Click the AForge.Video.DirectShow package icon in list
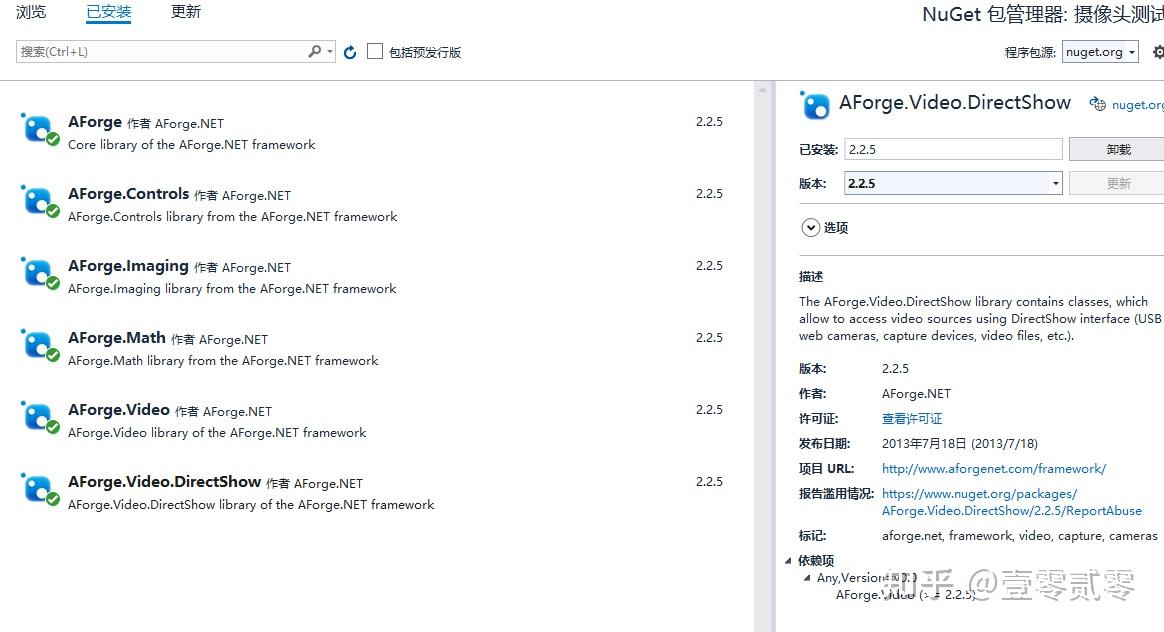 (x=40, y=488)
